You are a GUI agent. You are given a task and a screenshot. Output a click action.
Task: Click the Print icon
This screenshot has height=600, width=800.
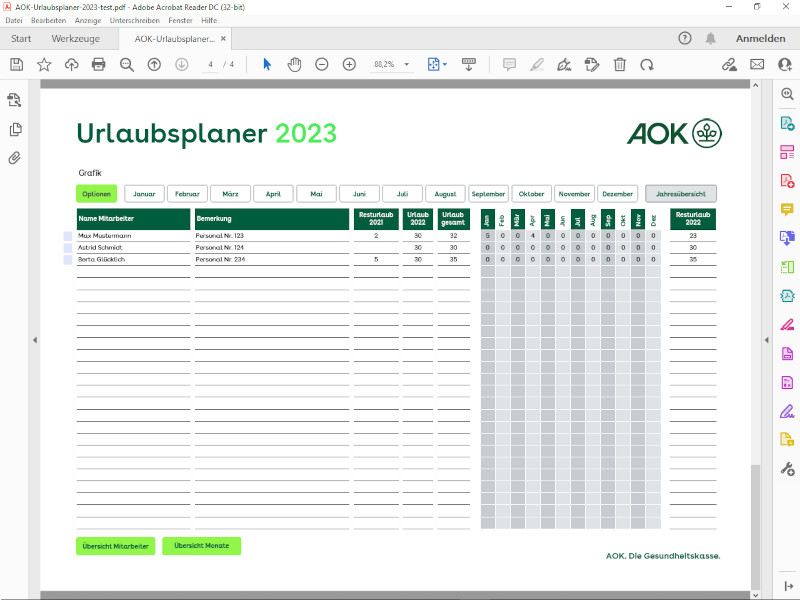98,64
